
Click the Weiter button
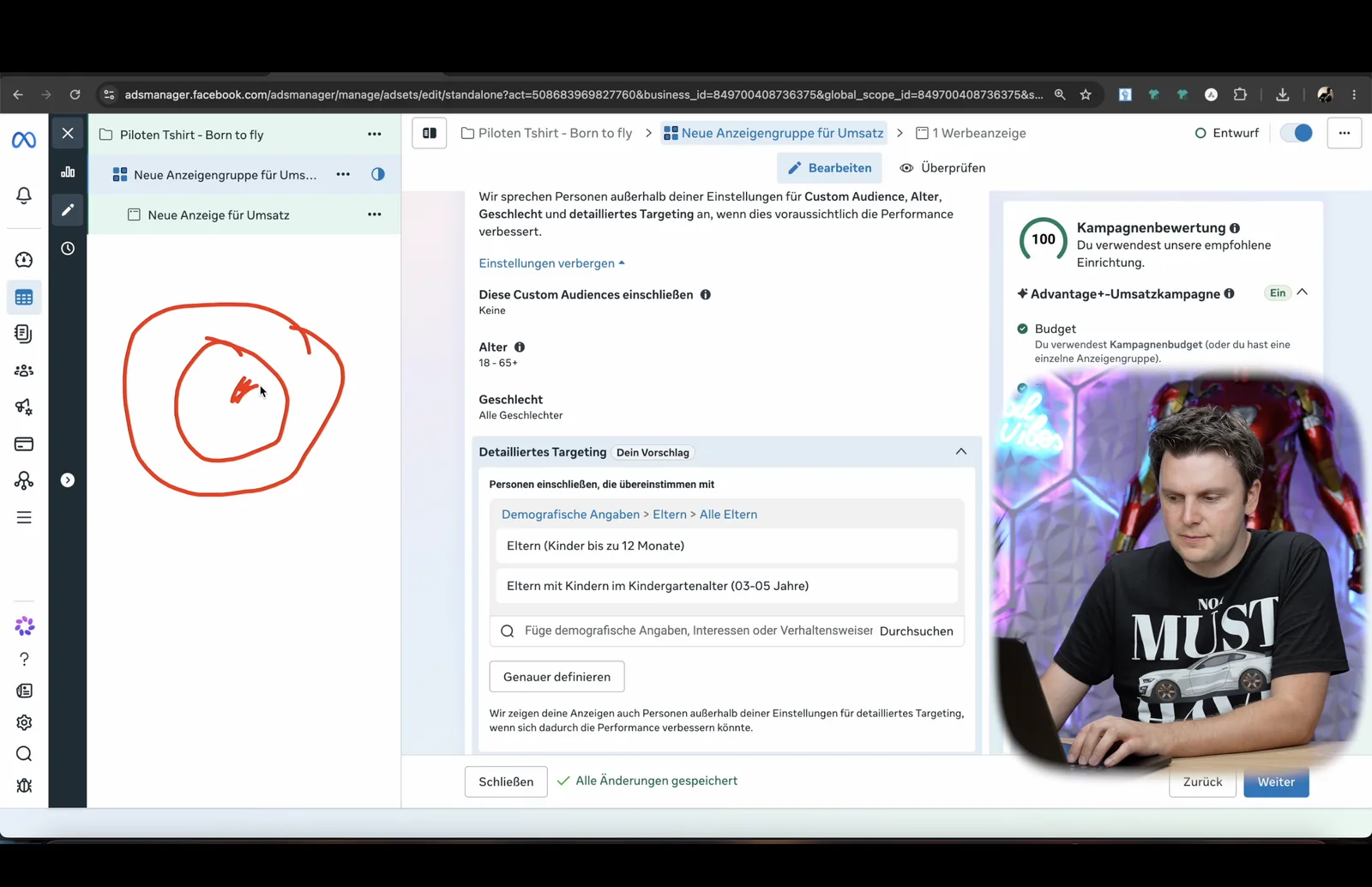(1276, 781)
